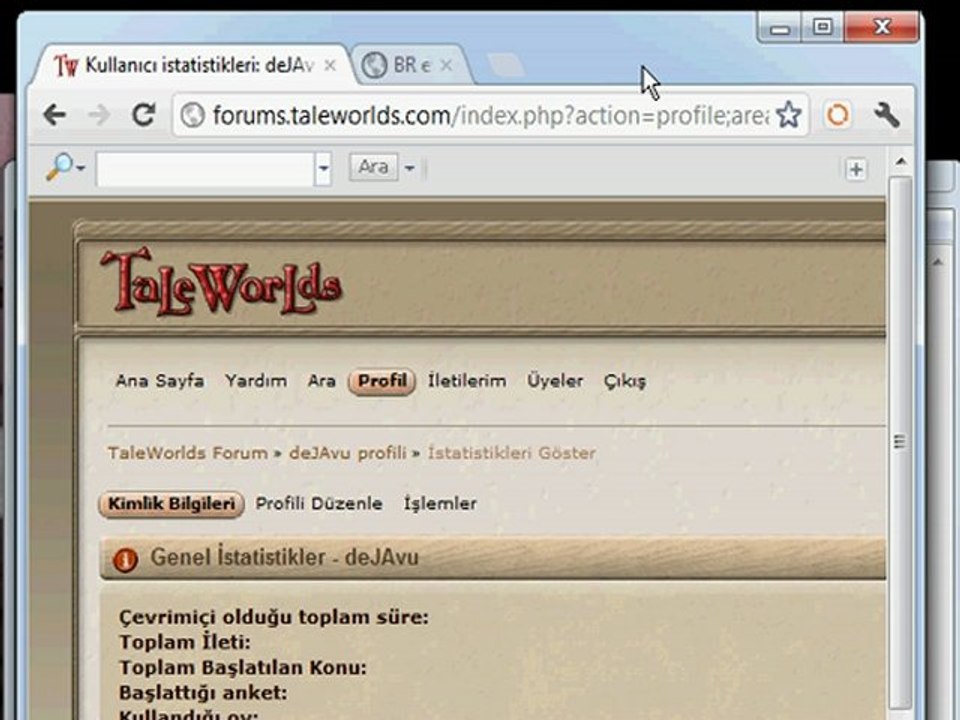The image size is (960, 720).
Task: Close the browser window
Action: tap(882, 27)
